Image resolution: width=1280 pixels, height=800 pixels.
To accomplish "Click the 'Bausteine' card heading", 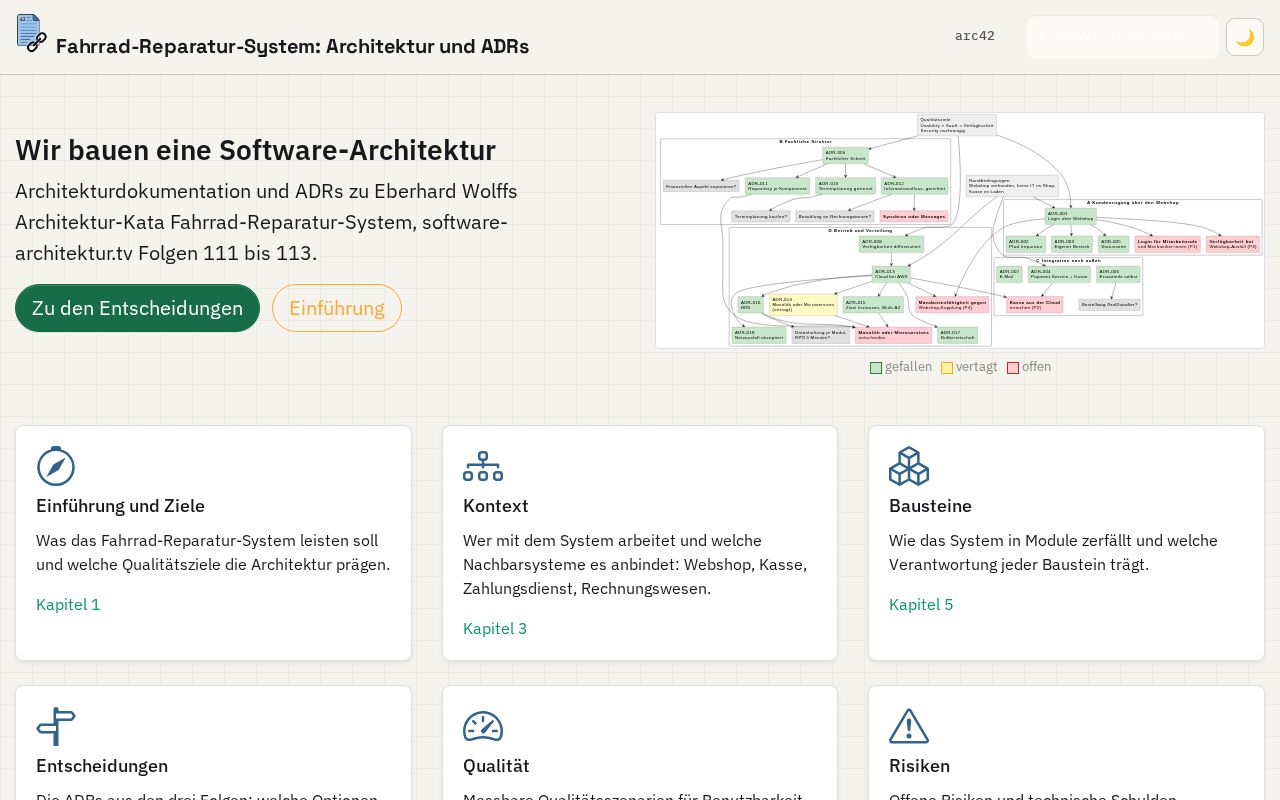I will coord(930,506).
